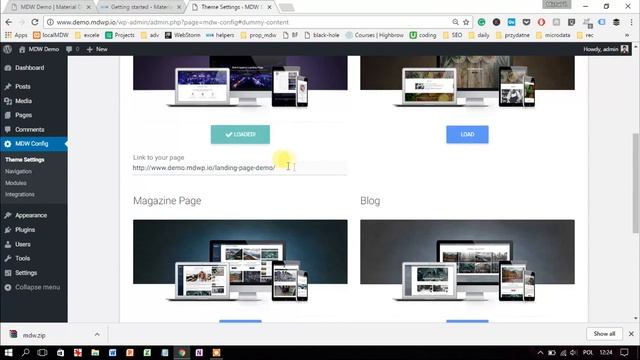Select MDW Config in the sidebar

[34, 144]
